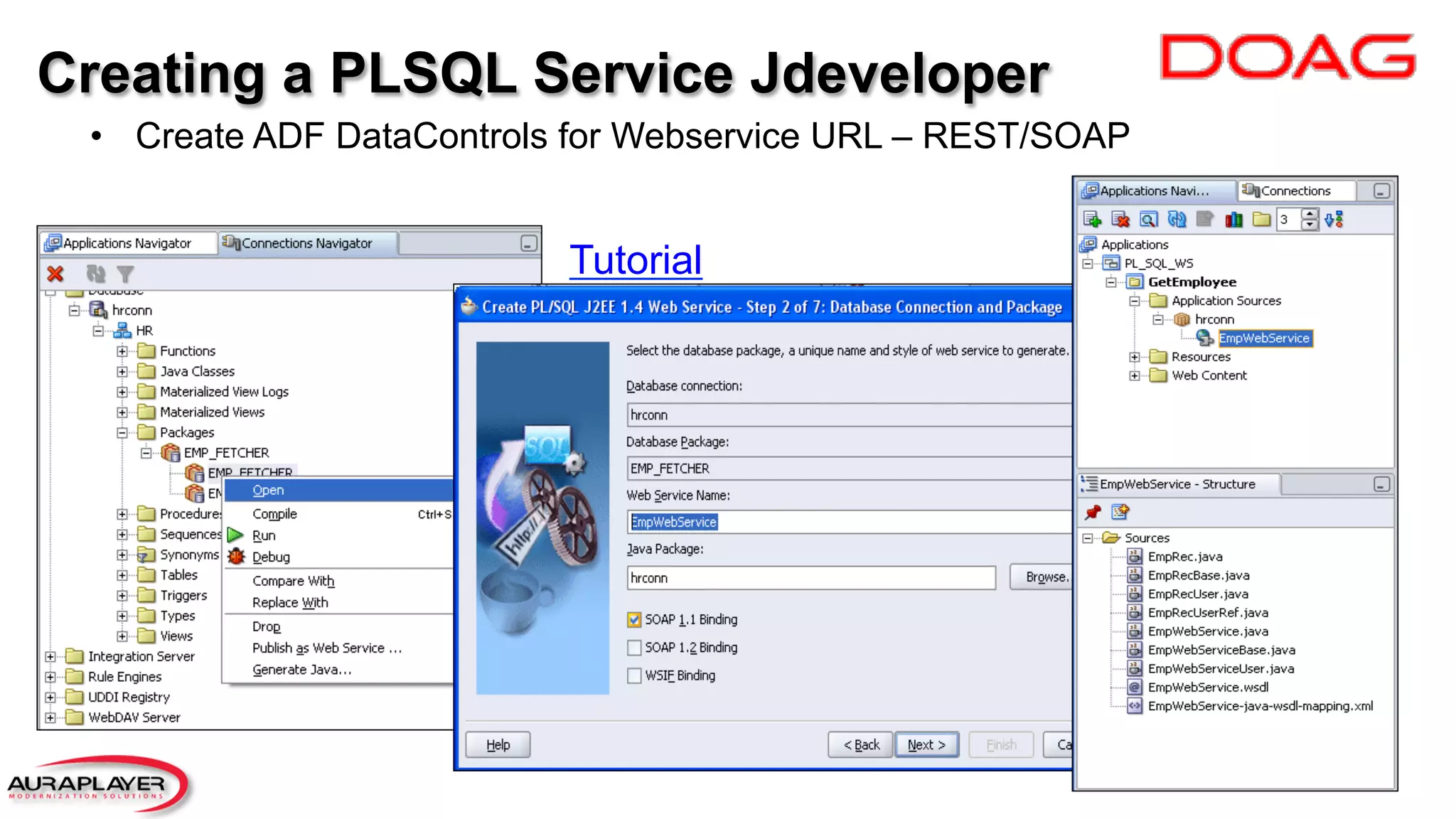
Task: Expand the Functions folder in left tree
Action: [x=122, y=351]
